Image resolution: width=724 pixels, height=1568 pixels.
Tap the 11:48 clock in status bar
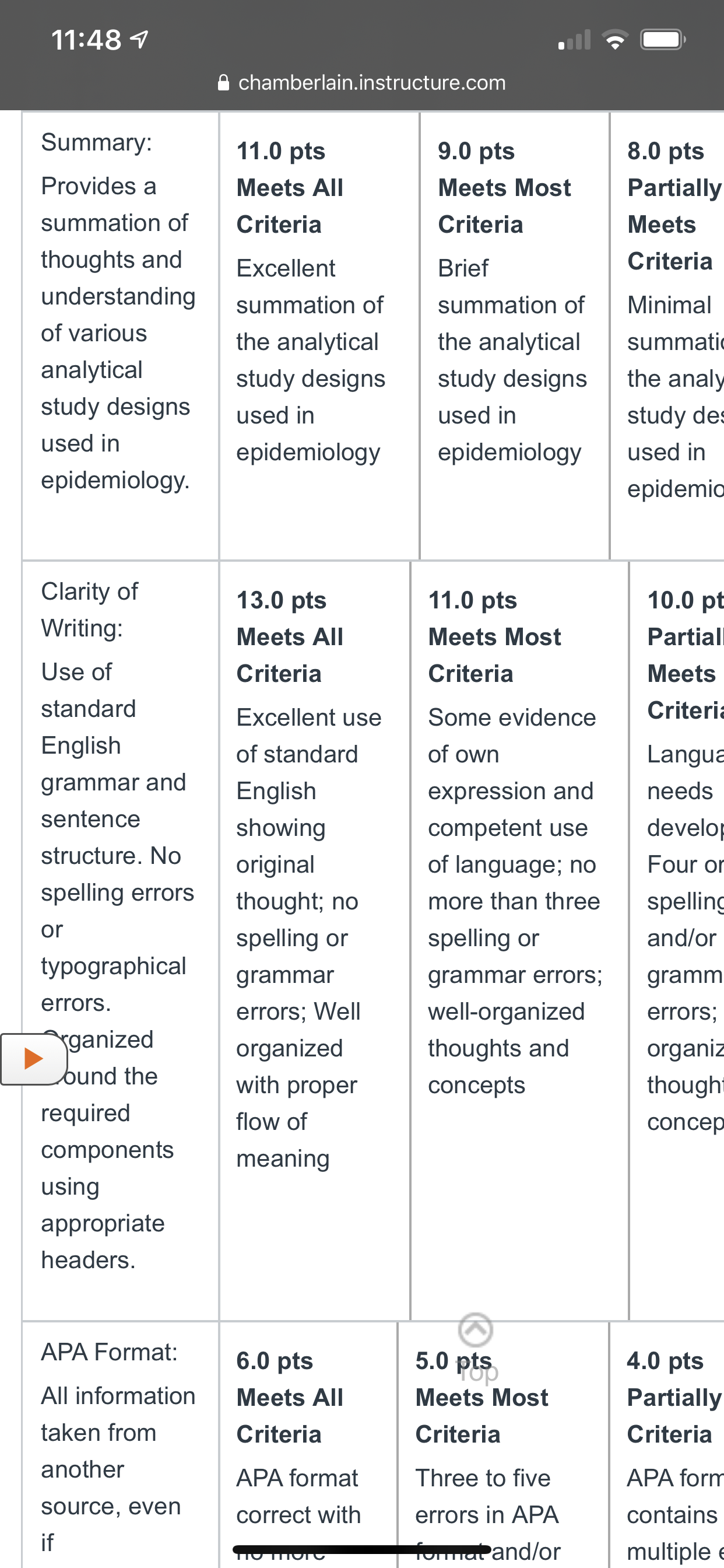(x=86, y=40)
